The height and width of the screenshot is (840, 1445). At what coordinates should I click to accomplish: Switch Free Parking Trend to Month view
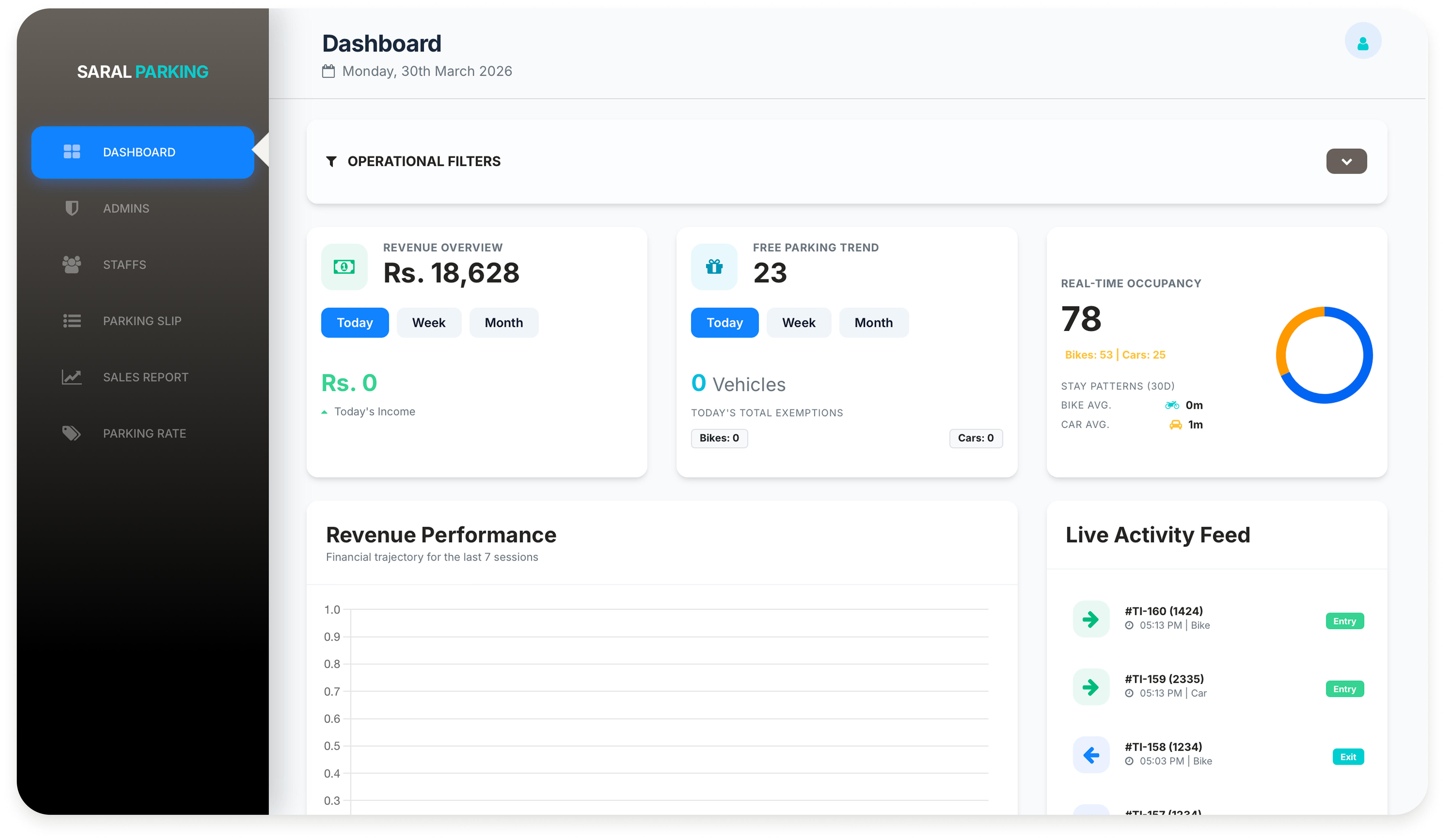click(x=873, y=322)
